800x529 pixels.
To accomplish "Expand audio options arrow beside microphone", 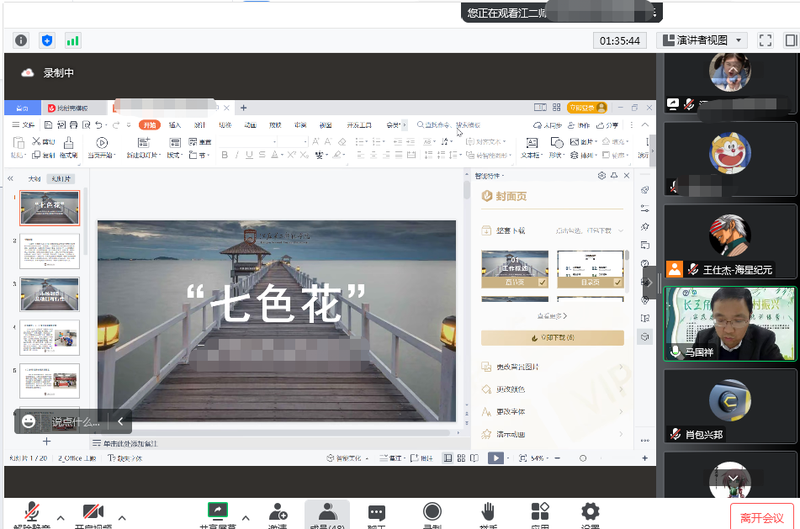I will point(60,516).
